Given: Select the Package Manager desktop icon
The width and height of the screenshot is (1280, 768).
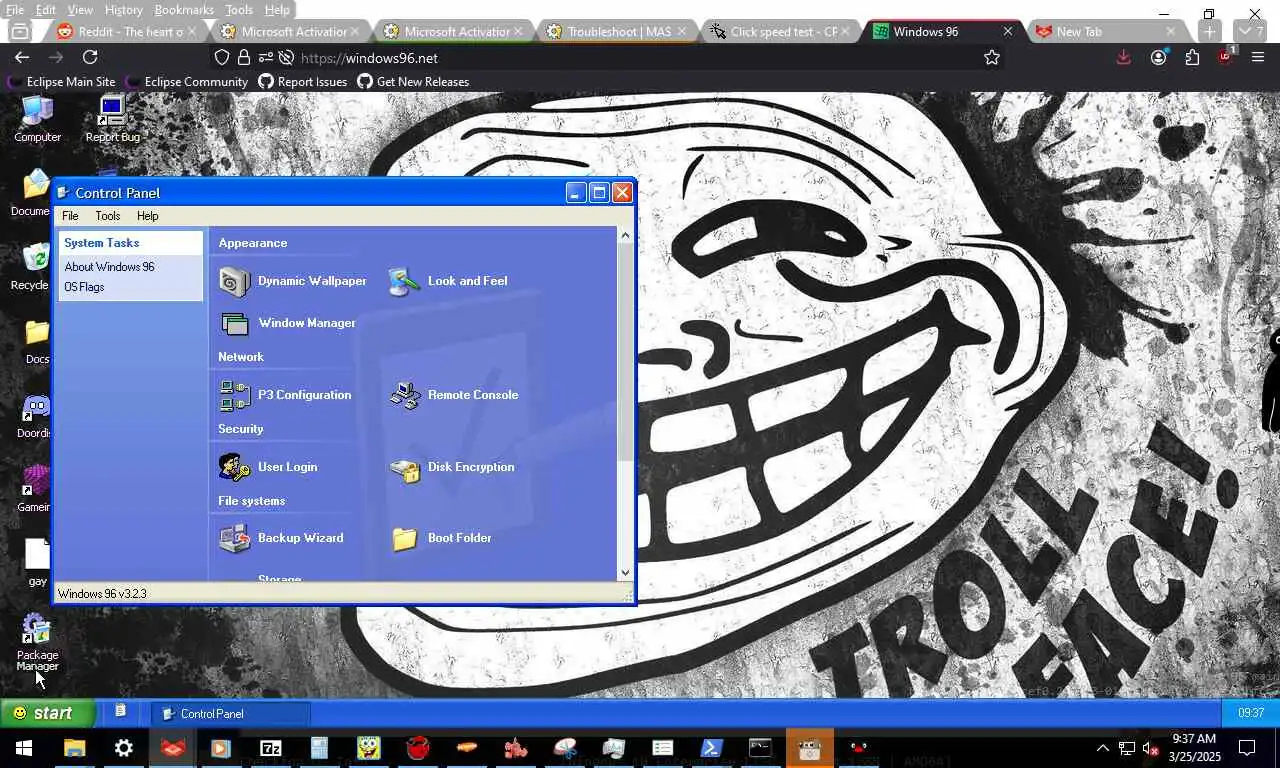Looking at the screenshot, I should tap(37, 643).
